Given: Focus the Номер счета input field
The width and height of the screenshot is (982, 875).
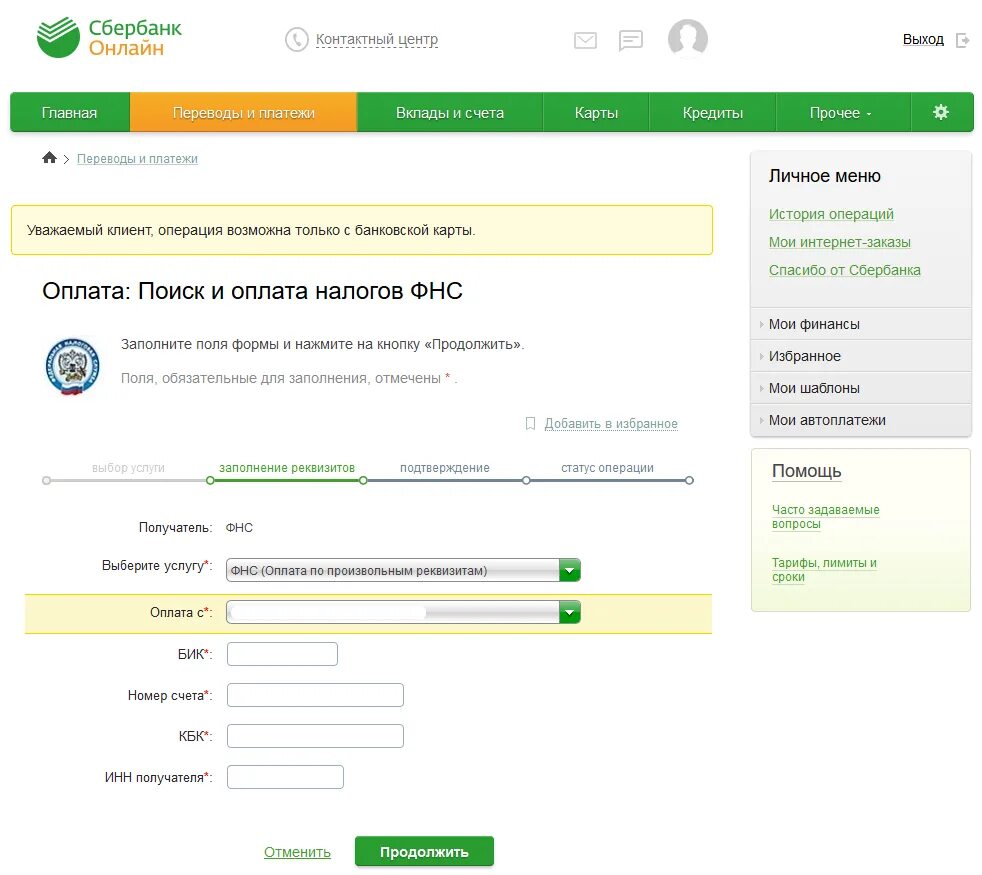Looking at the screenshot, I should point(315,695).
